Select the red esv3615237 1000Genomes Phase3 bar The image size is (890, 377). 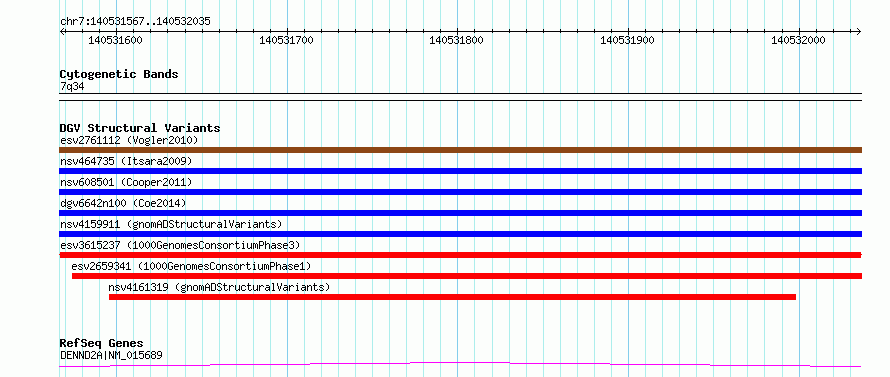460,255
